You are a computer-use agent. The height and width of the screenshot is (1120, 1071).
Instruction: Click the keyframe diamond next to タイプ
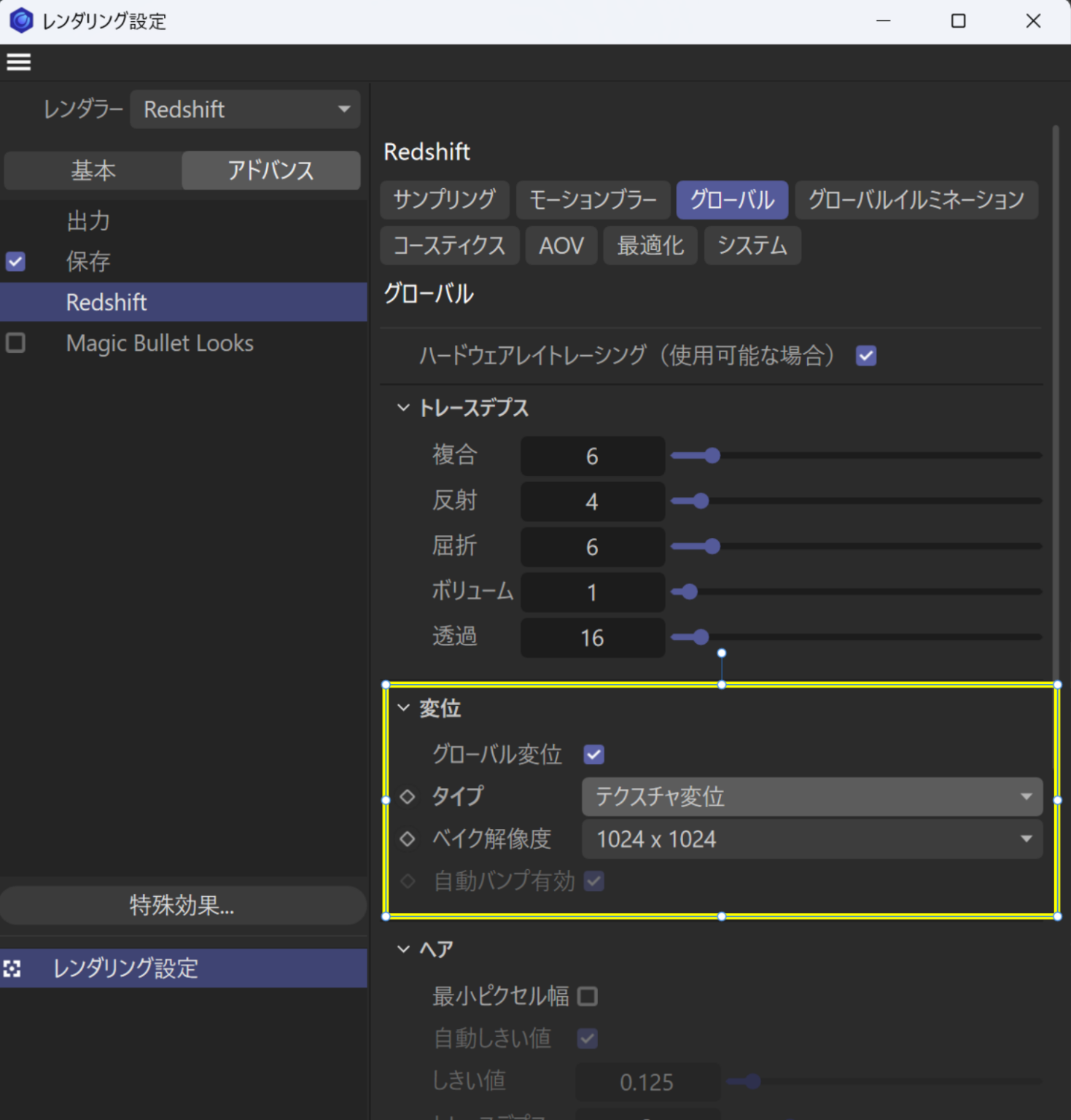[406, 797]
